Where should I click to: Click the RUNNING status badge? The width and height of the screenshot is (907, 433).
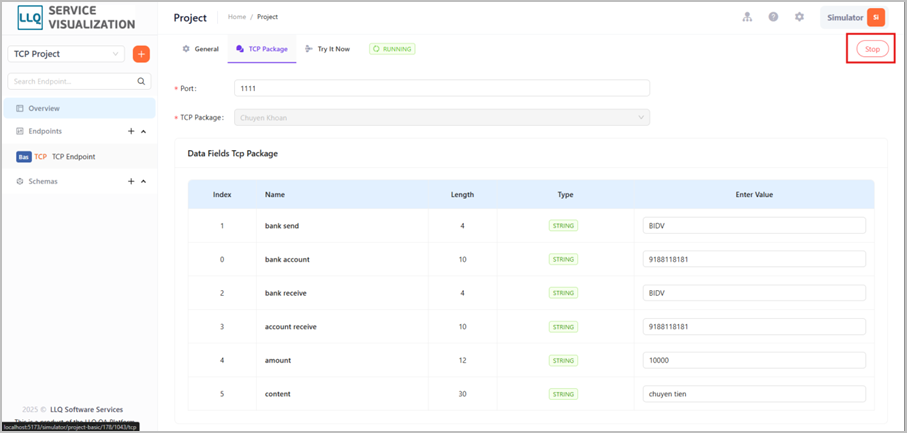392,49
